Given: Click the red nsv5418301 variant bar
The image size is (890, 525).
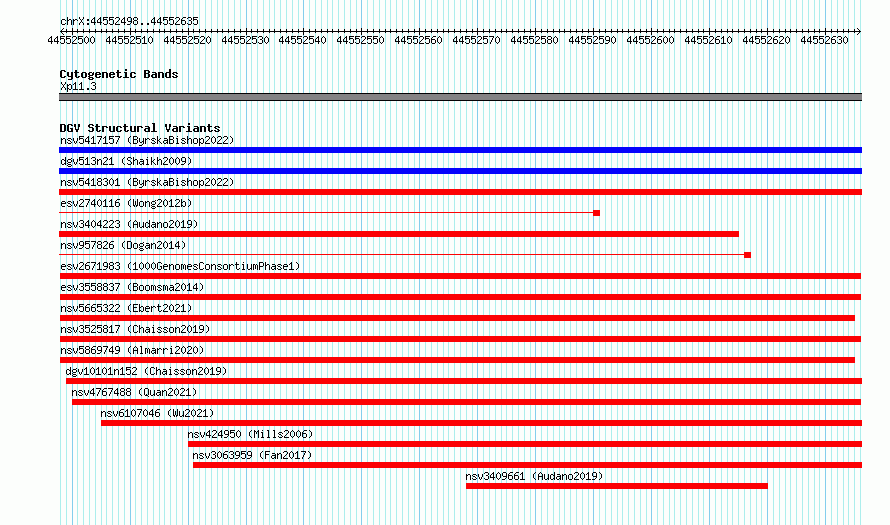Looking at the screenshot, I should click(x=460, y=192).
